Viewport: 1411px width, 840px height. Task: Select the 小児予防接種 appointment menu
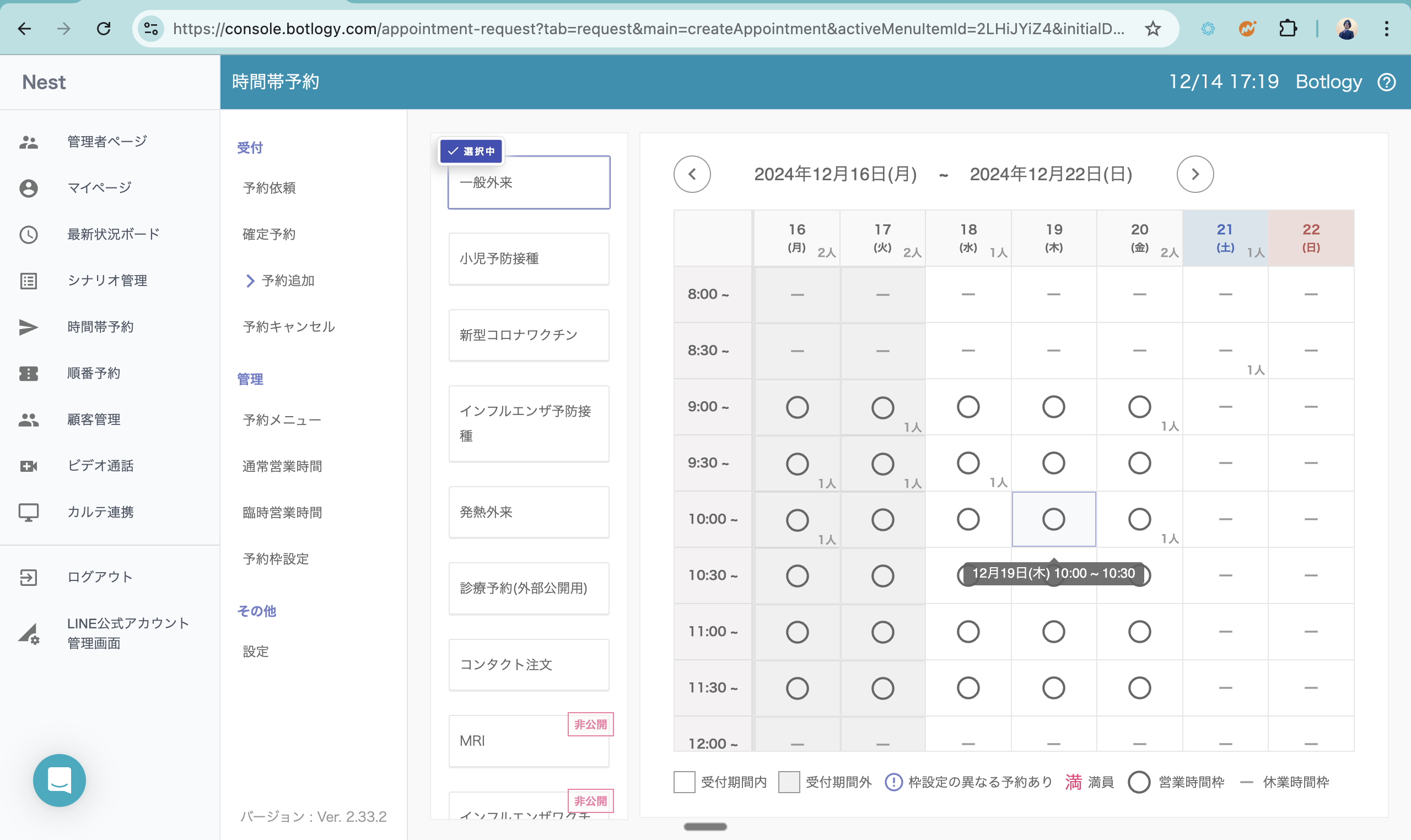(528, 259)
